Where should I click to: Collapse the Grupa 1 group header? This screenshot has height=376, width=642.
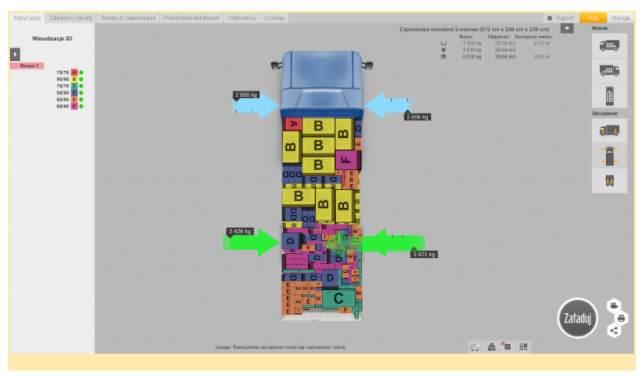click(27, 66)
